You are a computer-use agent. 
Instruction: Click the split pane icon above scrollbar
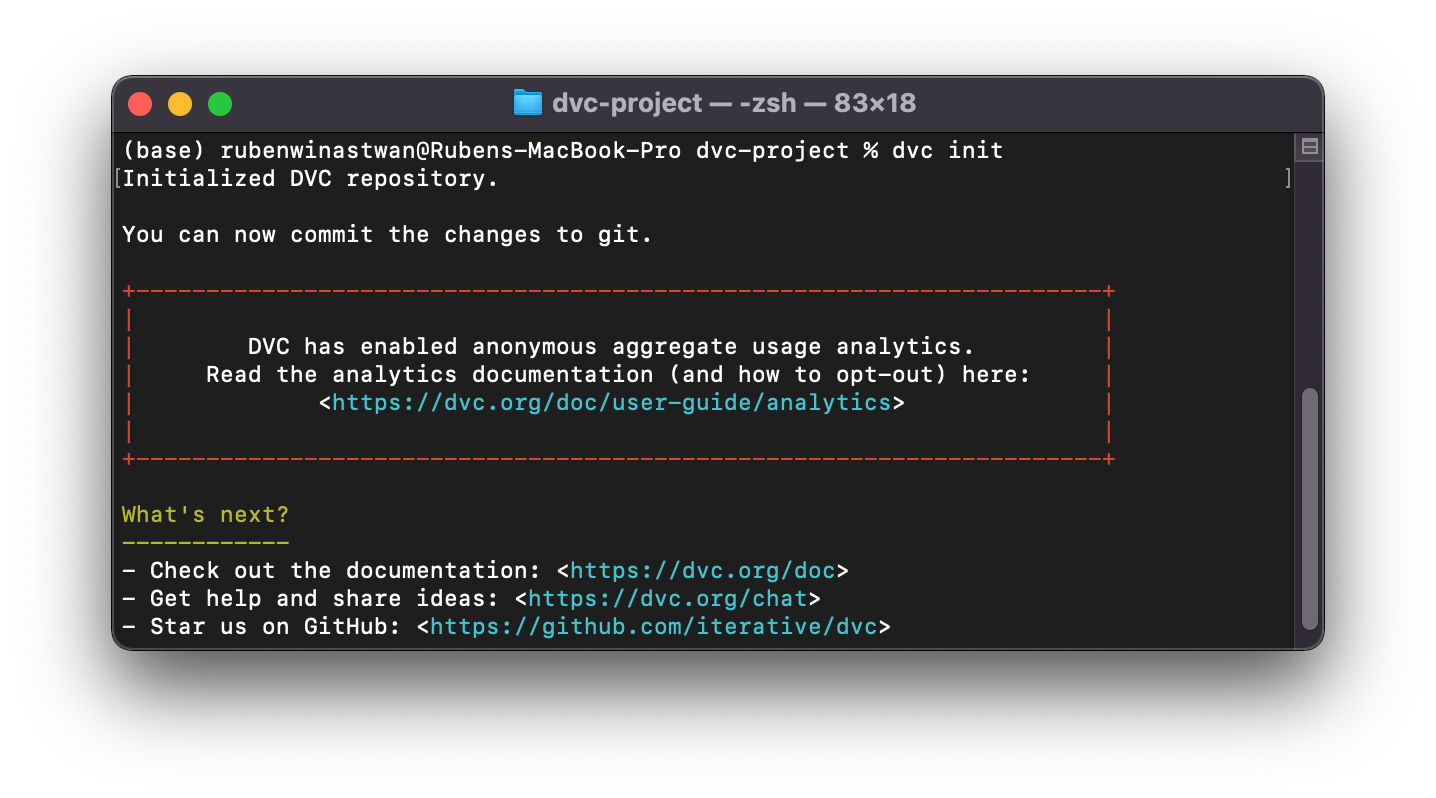pyautogui.click(x=1309, y=148)
